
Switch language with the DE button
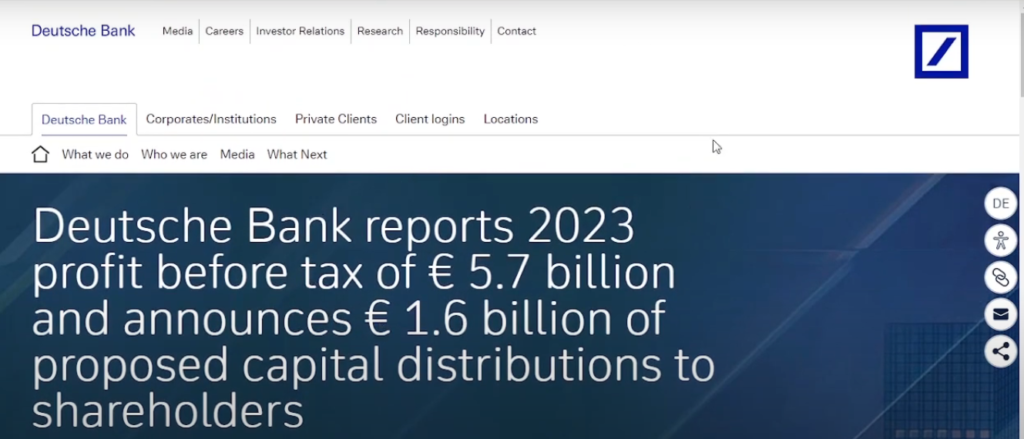(x=999, y=203)
